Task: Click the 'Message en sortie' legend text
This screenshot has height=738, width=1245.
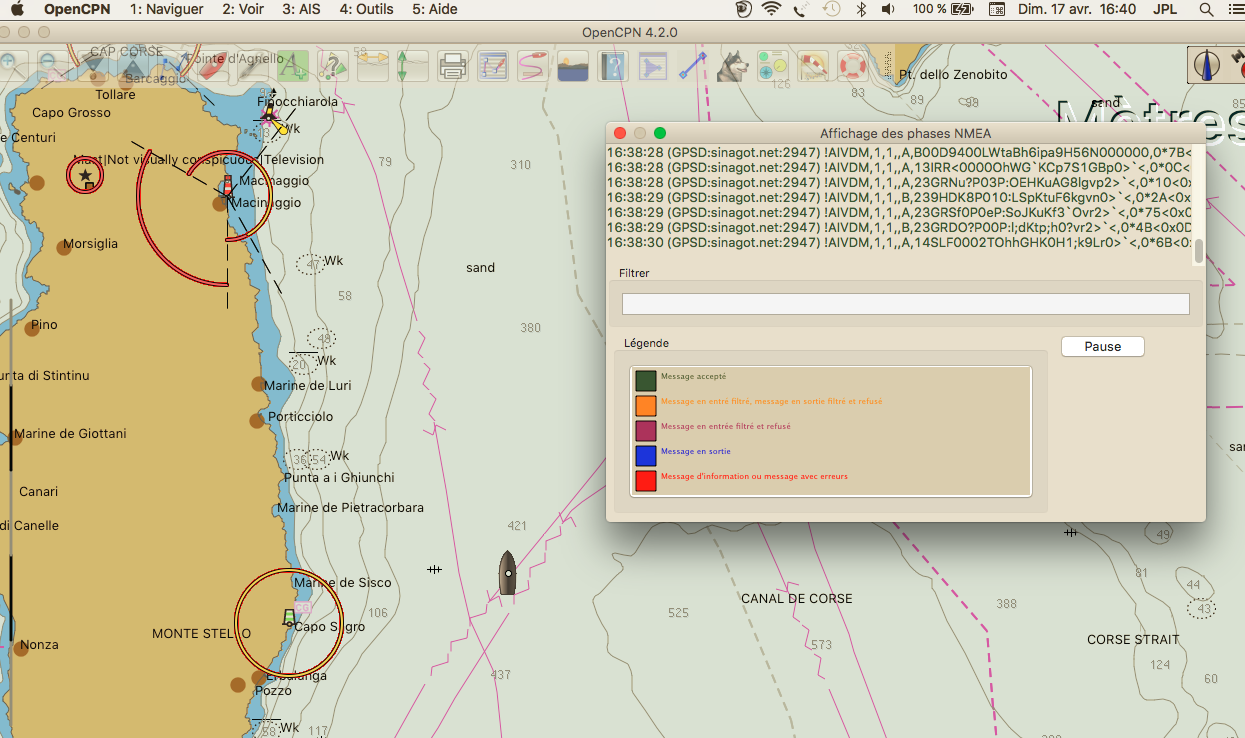Action: coord(696,452)
